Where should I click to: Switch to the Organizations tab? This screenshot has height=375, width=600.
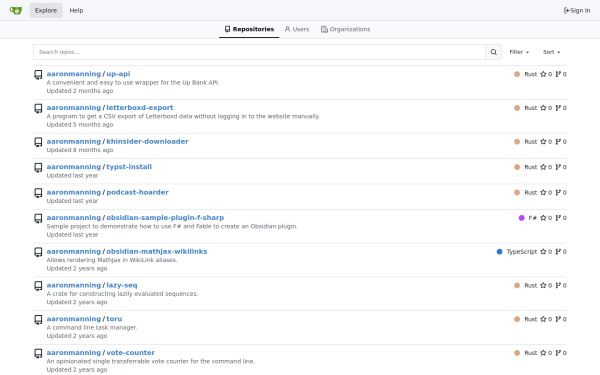346,29
